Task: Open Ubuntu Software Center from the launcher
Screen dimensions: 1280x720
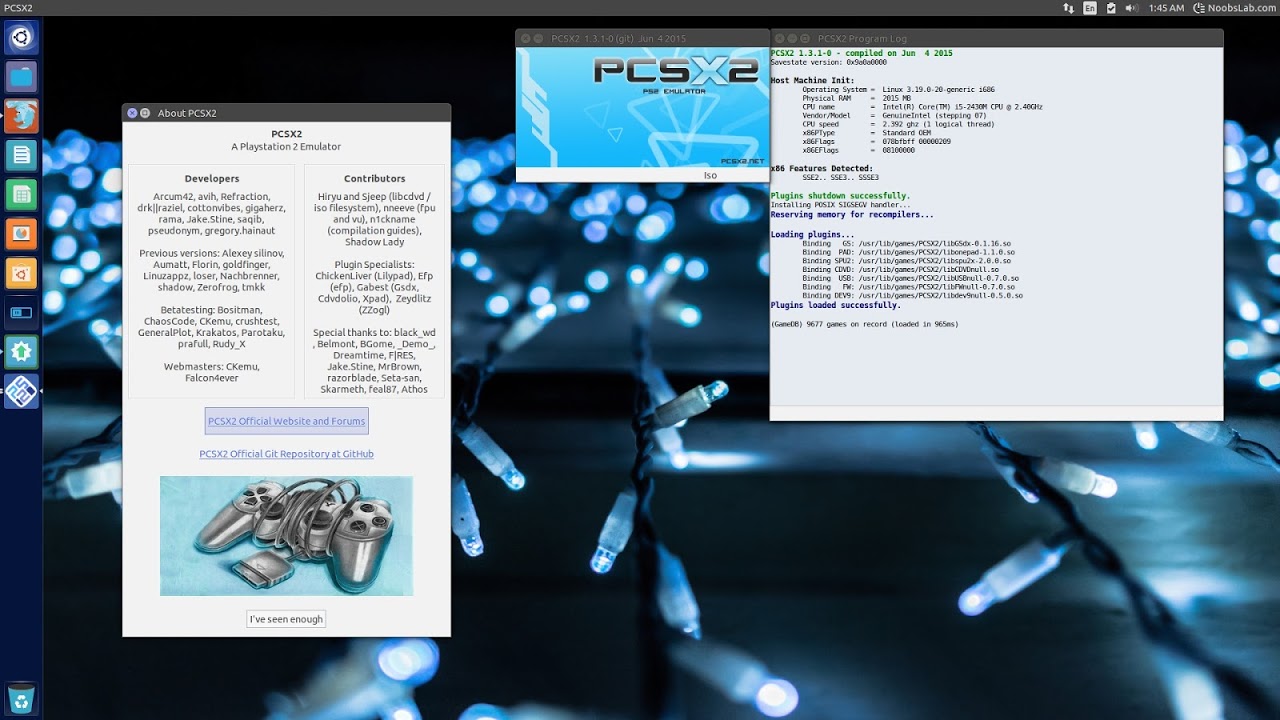Action: (20, 273)
